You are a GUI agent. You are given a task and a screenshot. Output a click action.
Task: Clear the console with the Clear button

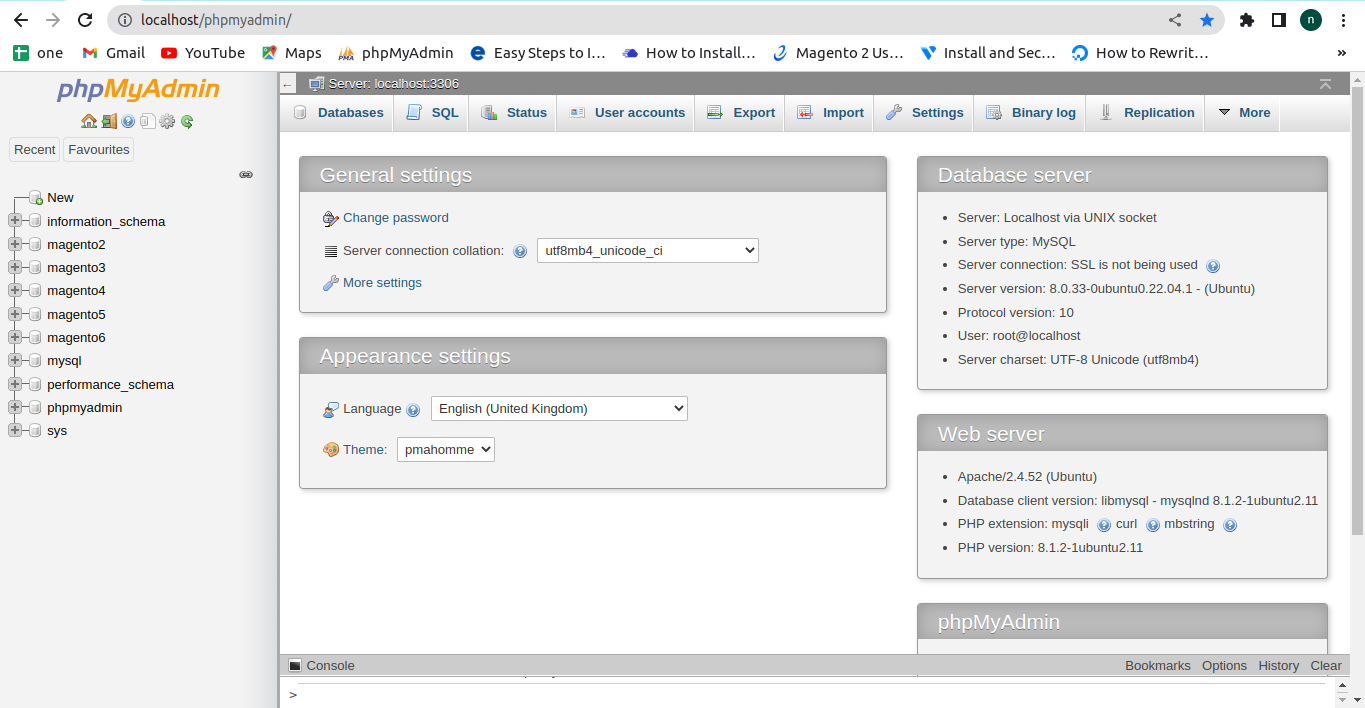click(1325, 665)
